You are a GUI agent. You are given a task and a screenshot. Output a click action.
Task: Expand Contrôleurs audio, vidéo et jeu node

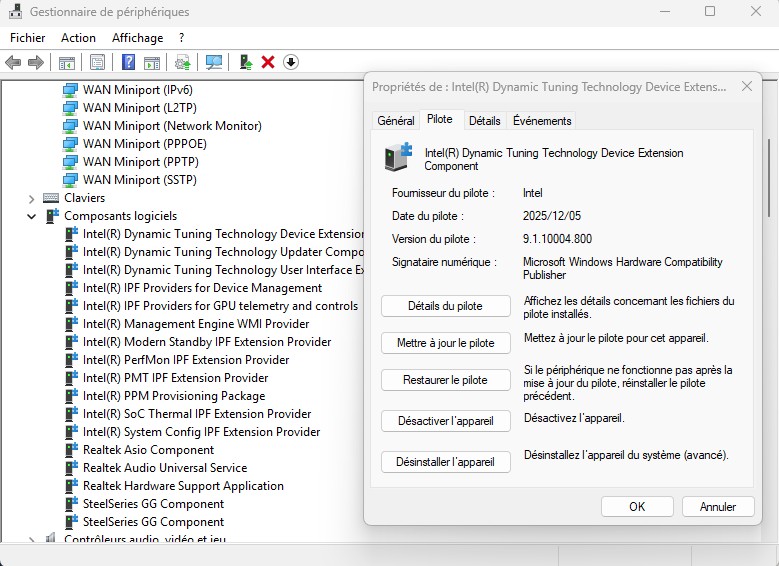(32, 540)
